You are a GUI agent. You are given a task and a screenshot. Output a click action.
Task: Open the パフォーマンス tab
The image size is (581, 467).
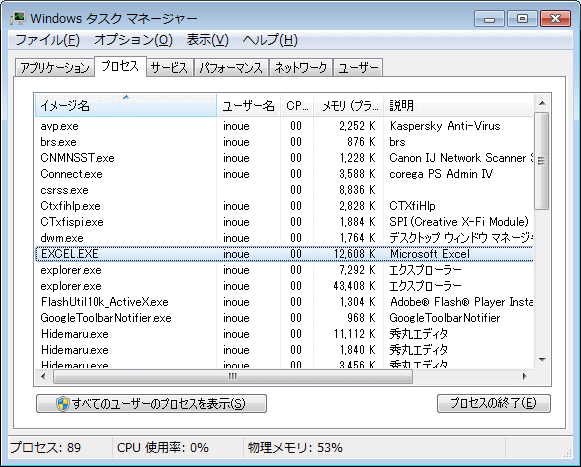231,68
